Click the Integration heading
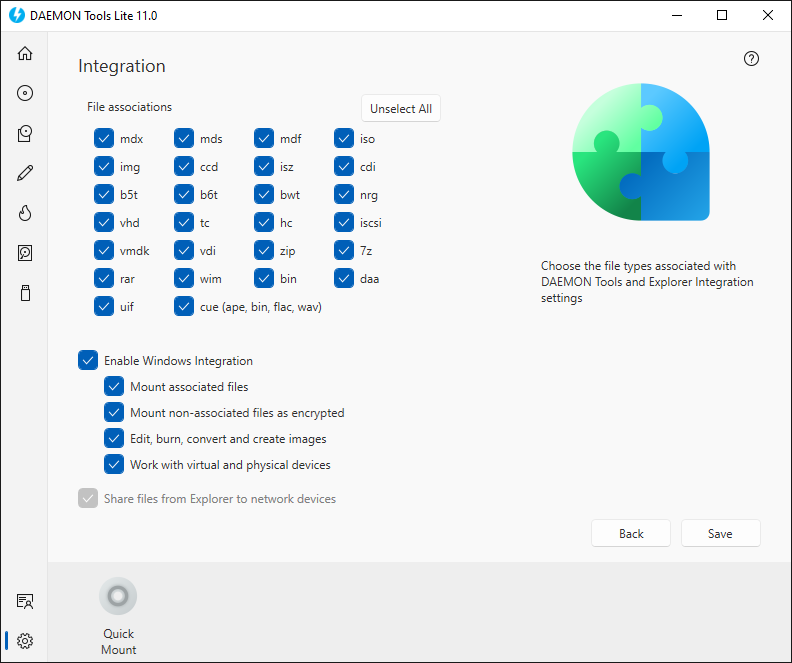This screenshot has width=792, height=663. [122, 66]
